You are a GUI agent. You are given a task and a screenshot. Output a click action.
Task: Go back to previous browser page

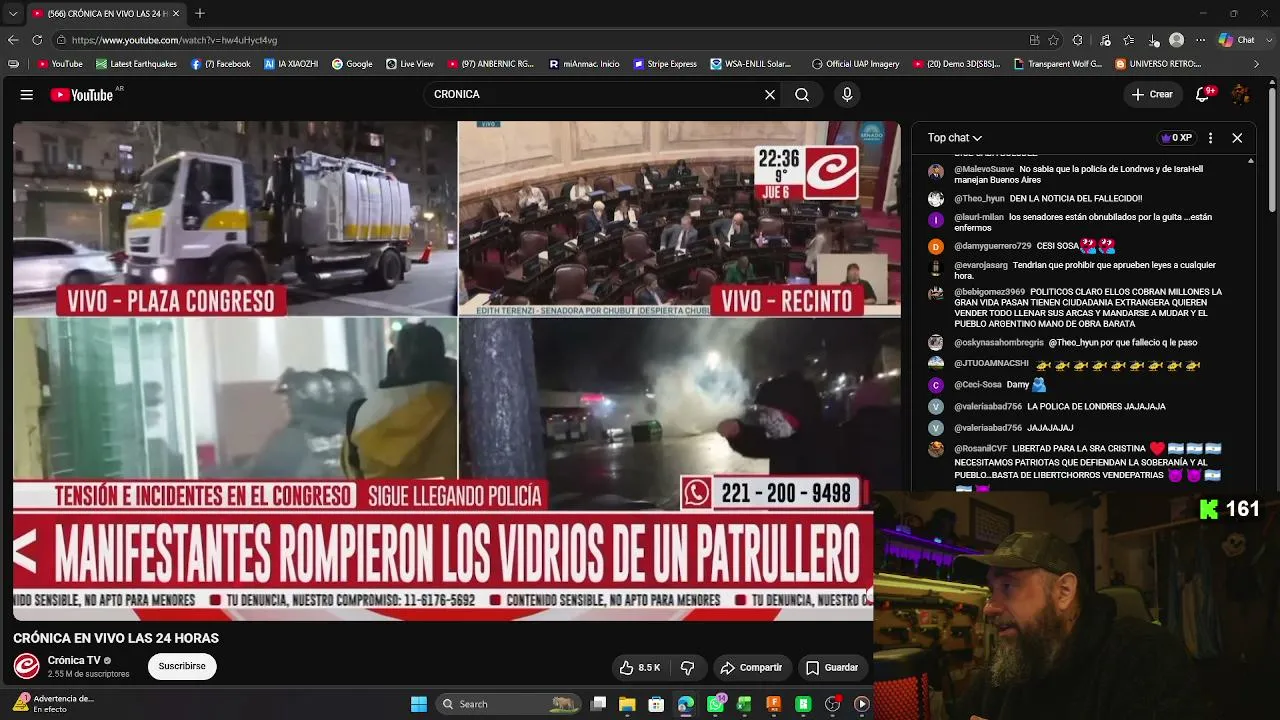[x=13, y=40]
